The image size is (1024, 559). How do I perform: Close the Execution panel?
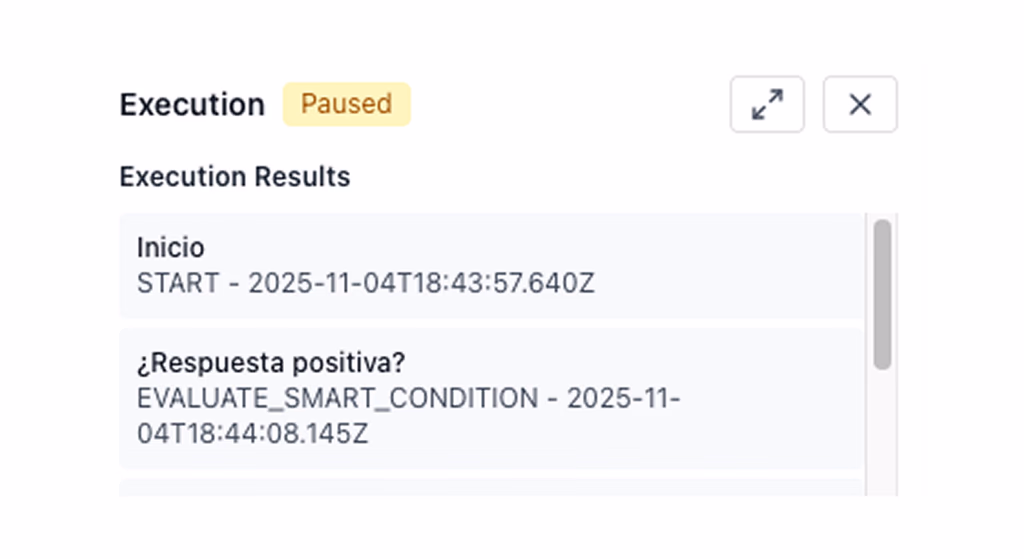pyautogui.click(x=860, y=104)
